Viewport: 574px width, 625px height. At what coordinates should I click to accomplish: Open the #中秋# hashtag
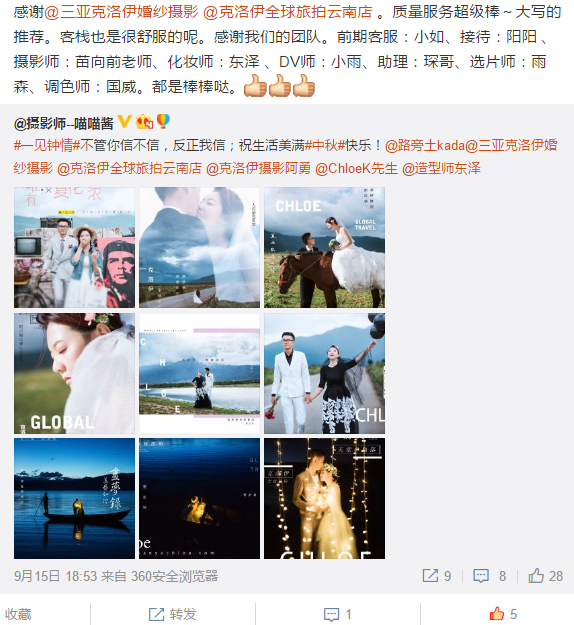(x=325, y=145)
